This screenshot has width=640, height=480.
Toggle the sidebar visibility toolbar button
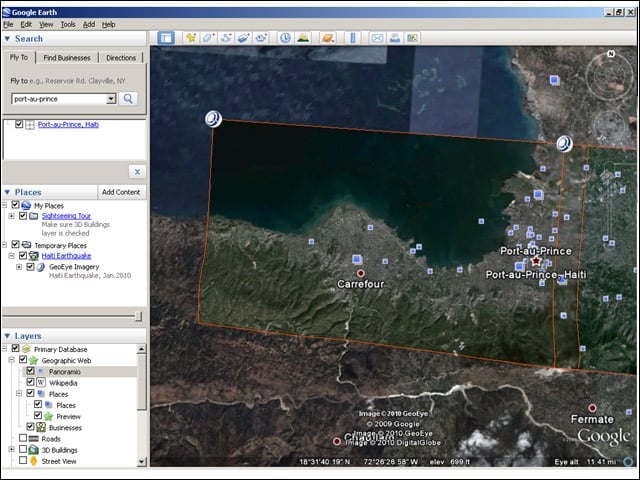point(166,38)
